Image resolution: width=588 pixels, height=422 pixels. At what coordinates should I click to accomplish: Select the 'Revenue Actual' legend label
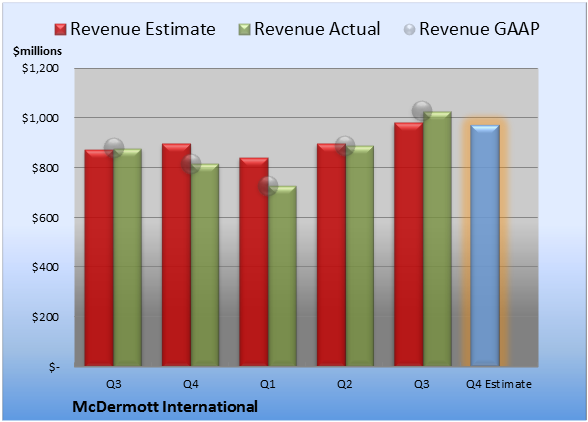coord(317,29)
